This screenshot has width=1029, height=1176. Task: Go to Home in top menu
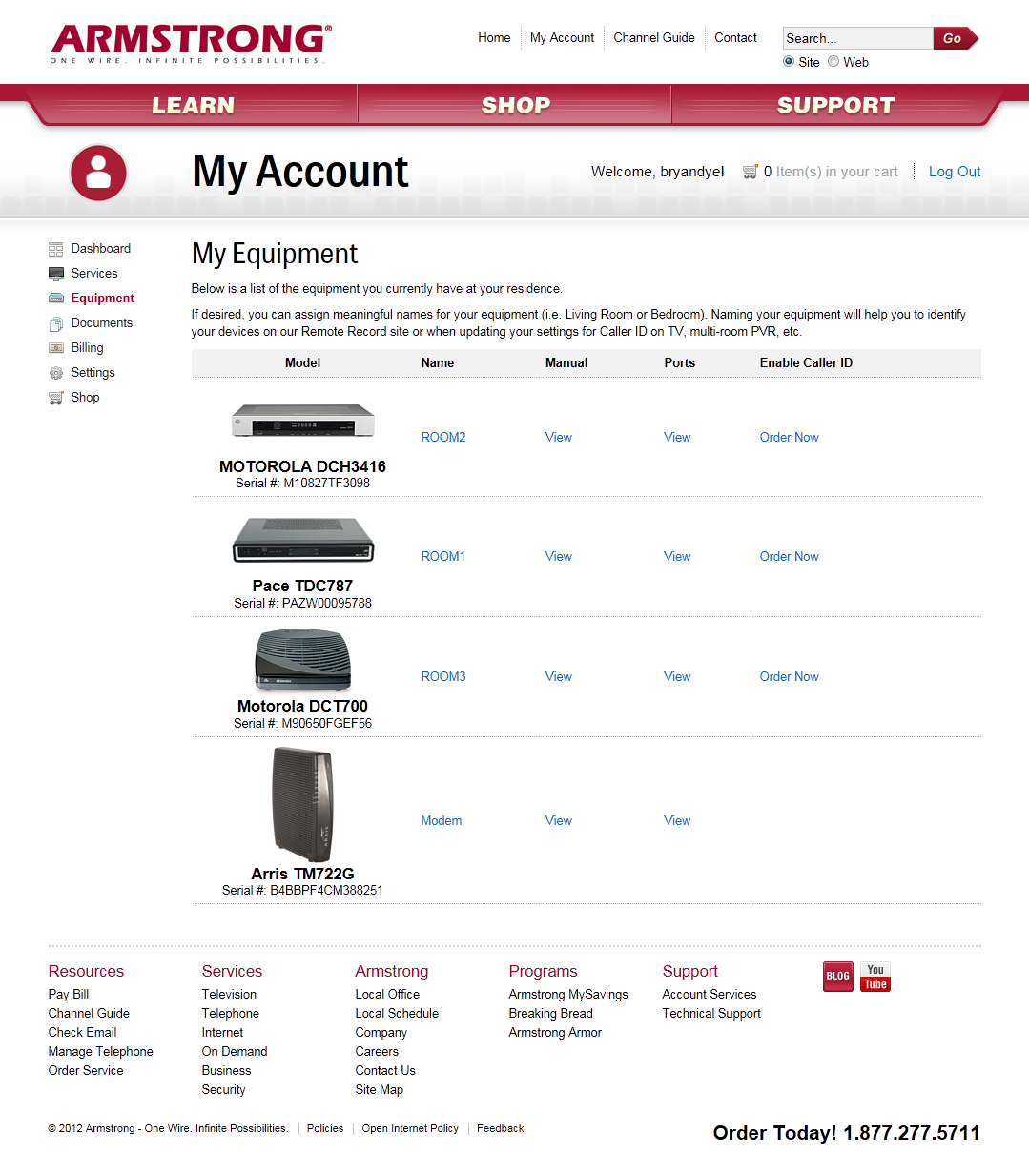point(494,38)
